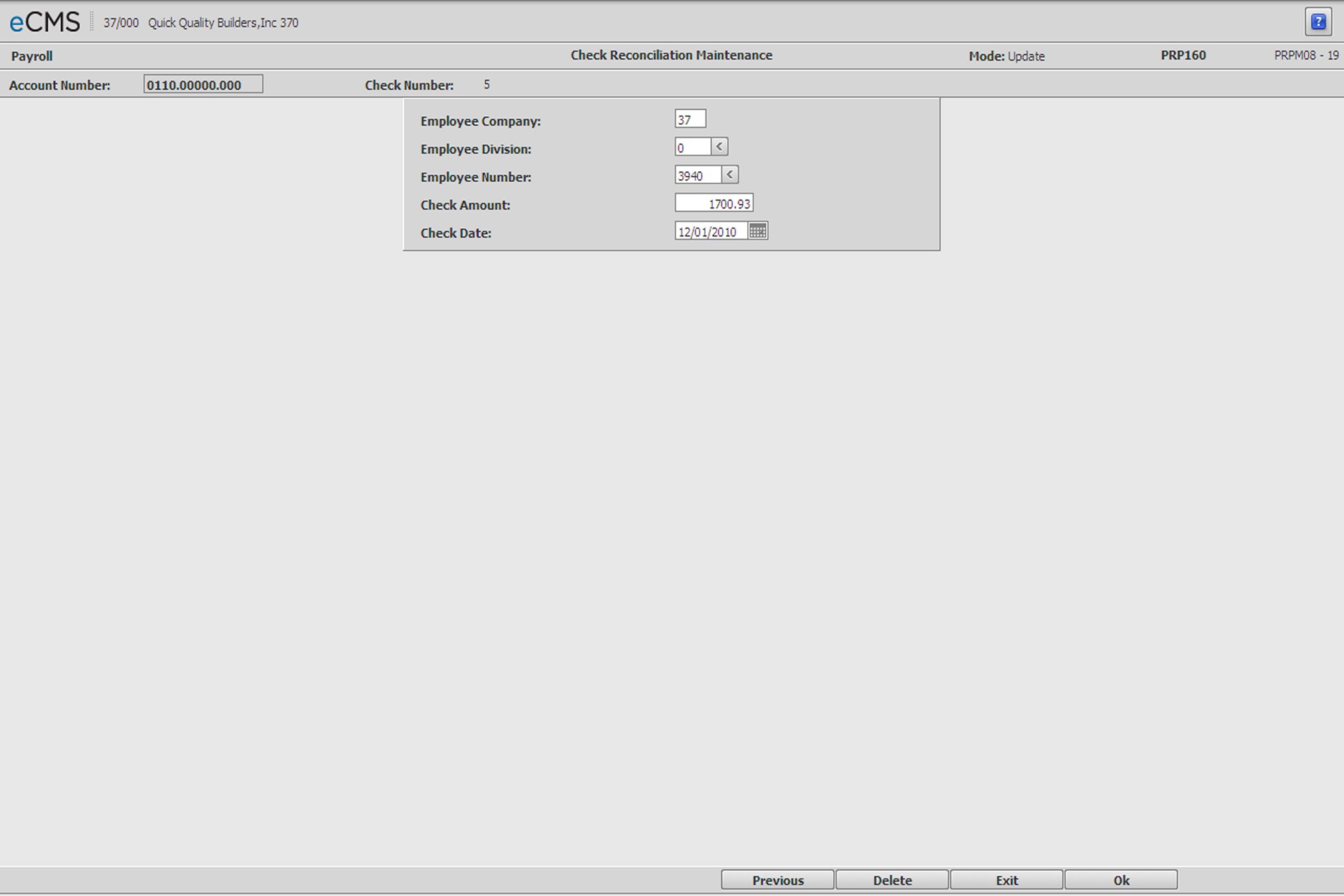Edit the Employee Company field
This screenshot has height=896, width=1344.
689,117
